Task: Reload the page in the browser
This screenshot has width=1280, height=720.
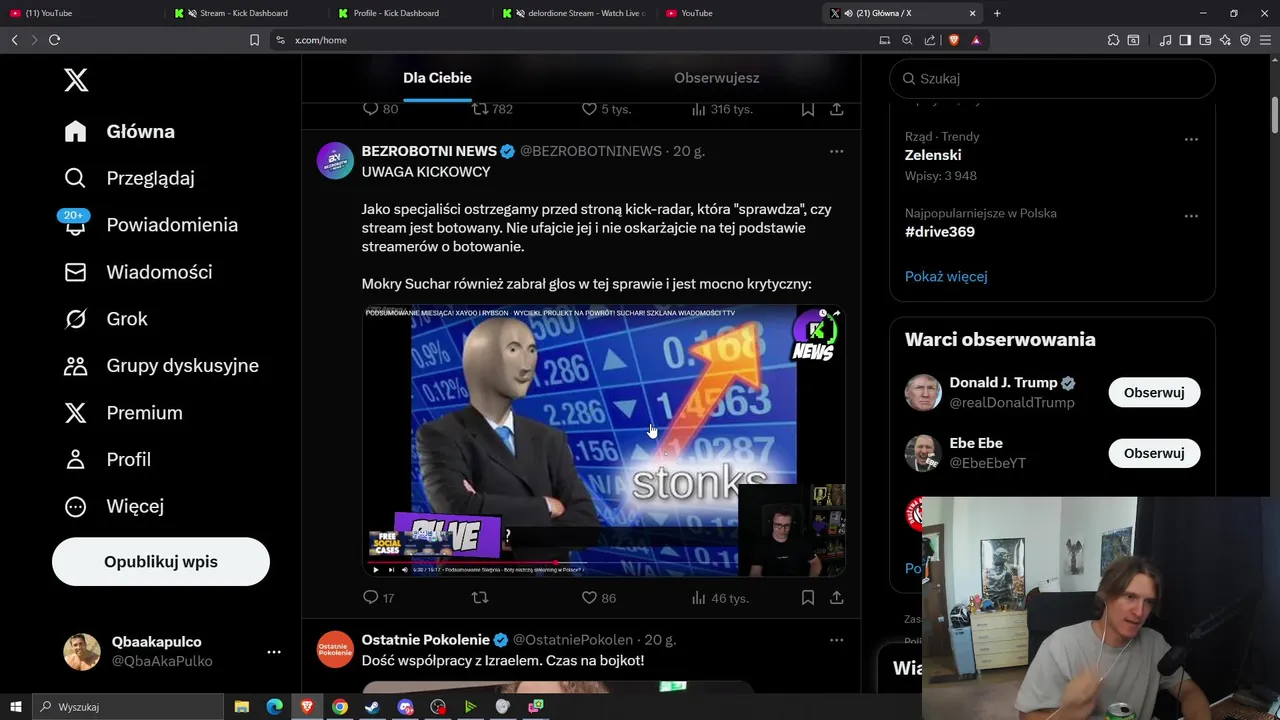Action: point(54,40)
